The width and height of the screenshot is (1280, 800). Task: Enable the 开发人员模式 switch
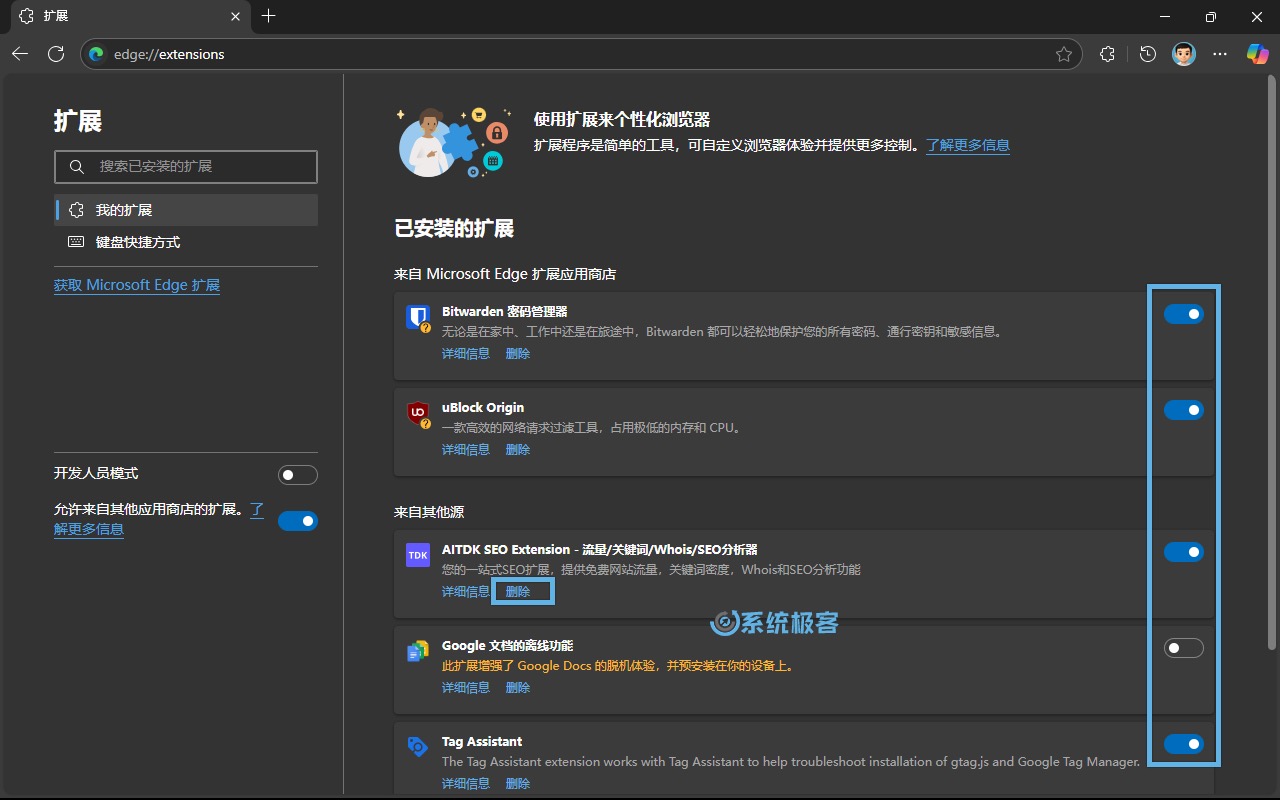click(298, 474)
